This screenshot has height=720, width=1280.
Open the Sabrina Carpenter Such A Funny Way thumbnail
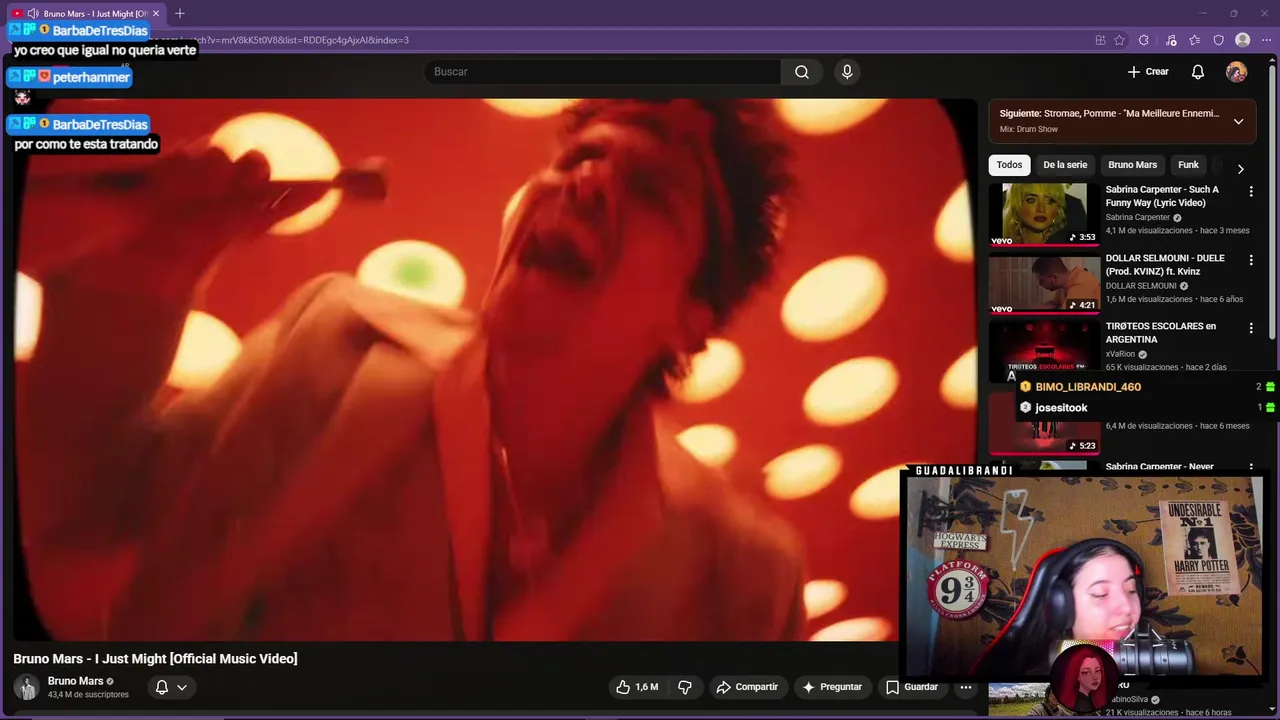(1044, 214)
